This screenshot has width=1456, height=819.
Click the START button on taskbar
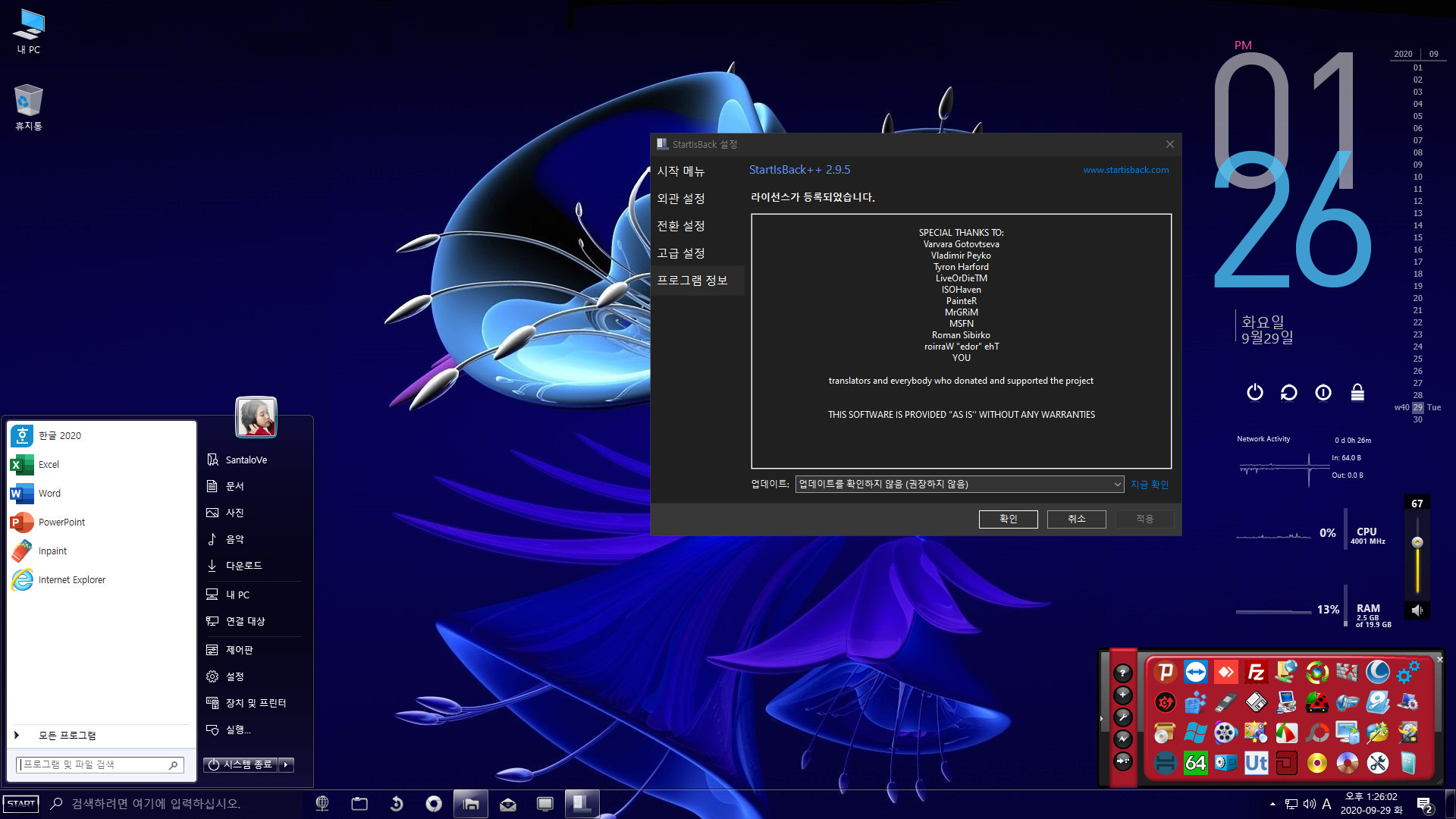(21, 804)
